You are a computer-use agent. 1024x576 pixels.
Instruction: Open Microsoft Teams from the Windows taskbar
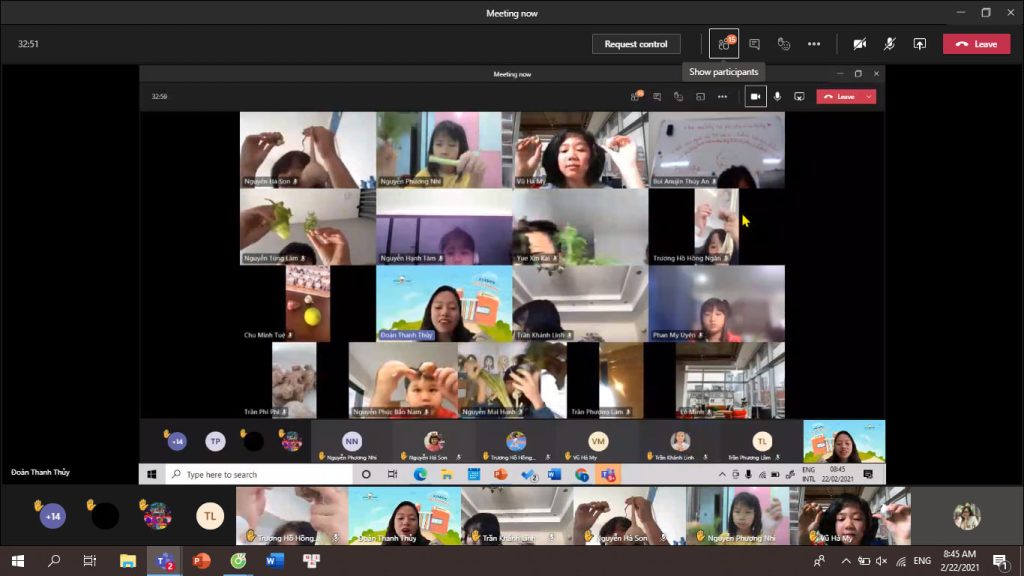165,561
